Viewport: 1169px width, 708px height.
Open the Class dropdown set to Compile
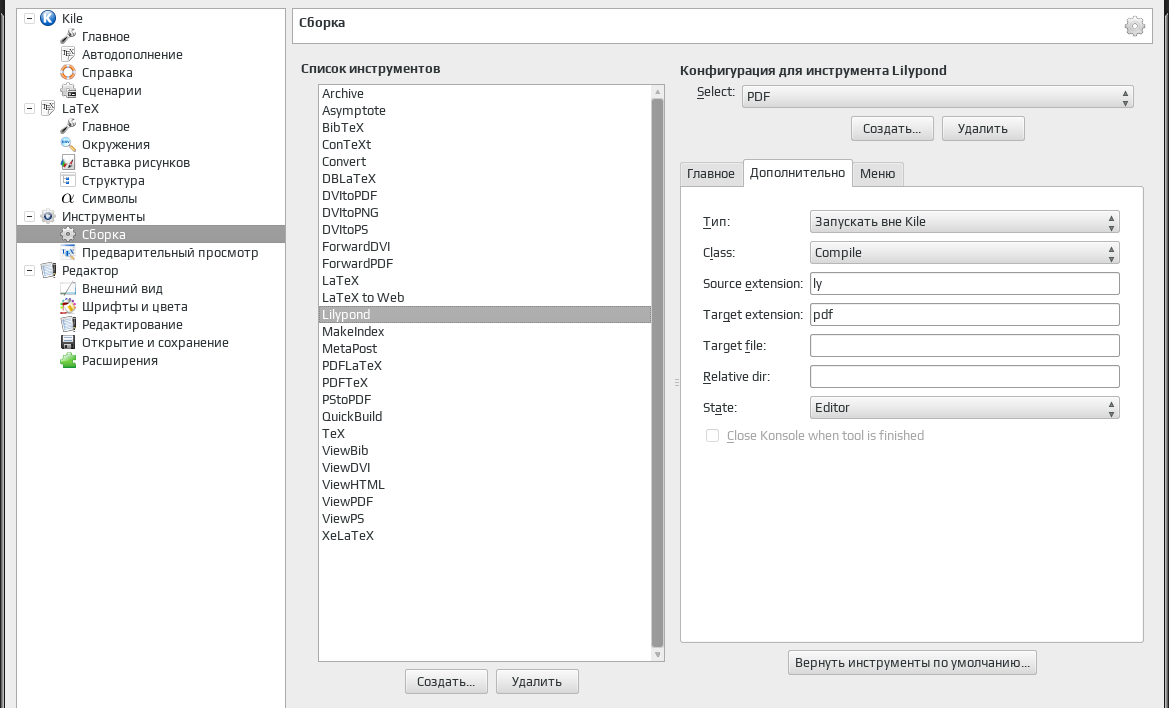tap(964, 253)
